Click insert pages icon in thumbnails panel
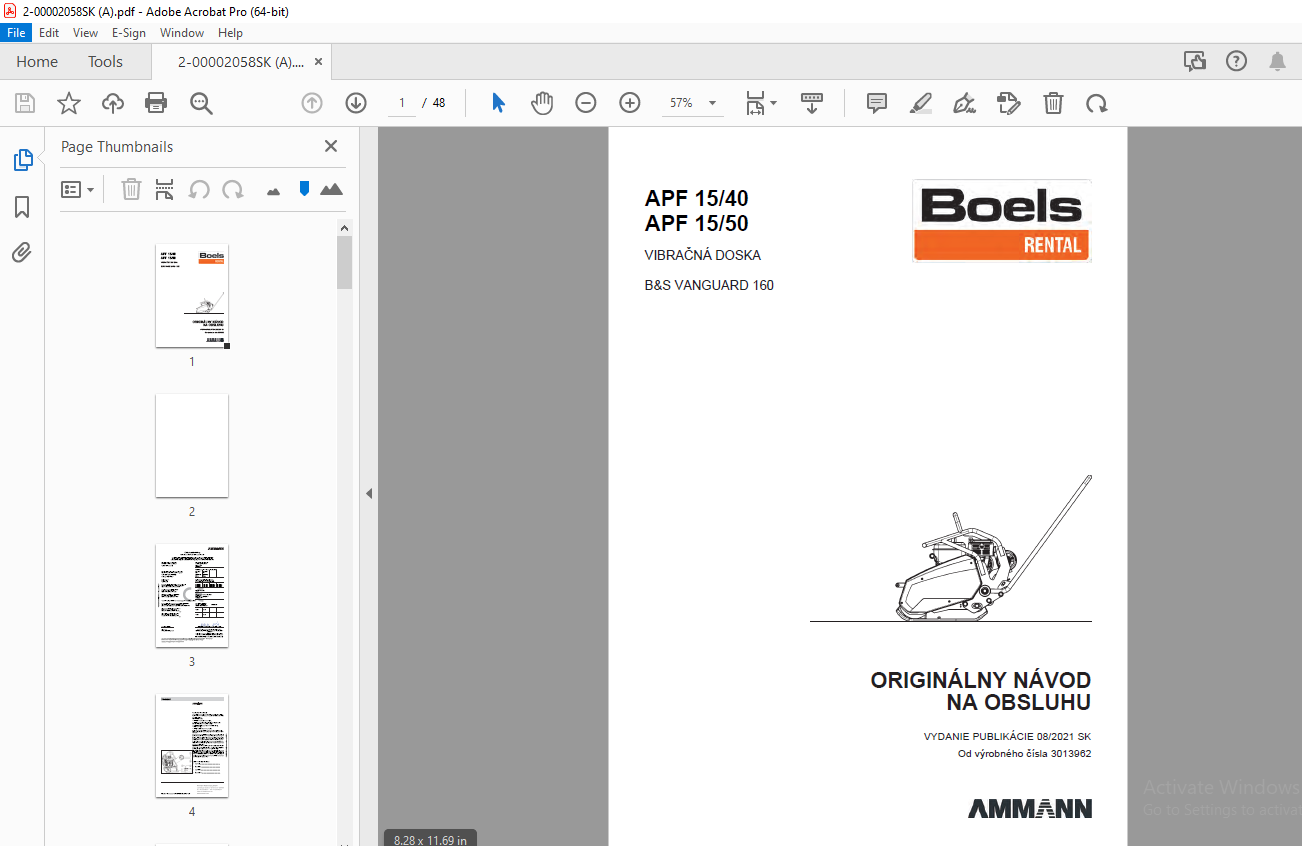The image size is (1302, 846). [x=165, y=189]
